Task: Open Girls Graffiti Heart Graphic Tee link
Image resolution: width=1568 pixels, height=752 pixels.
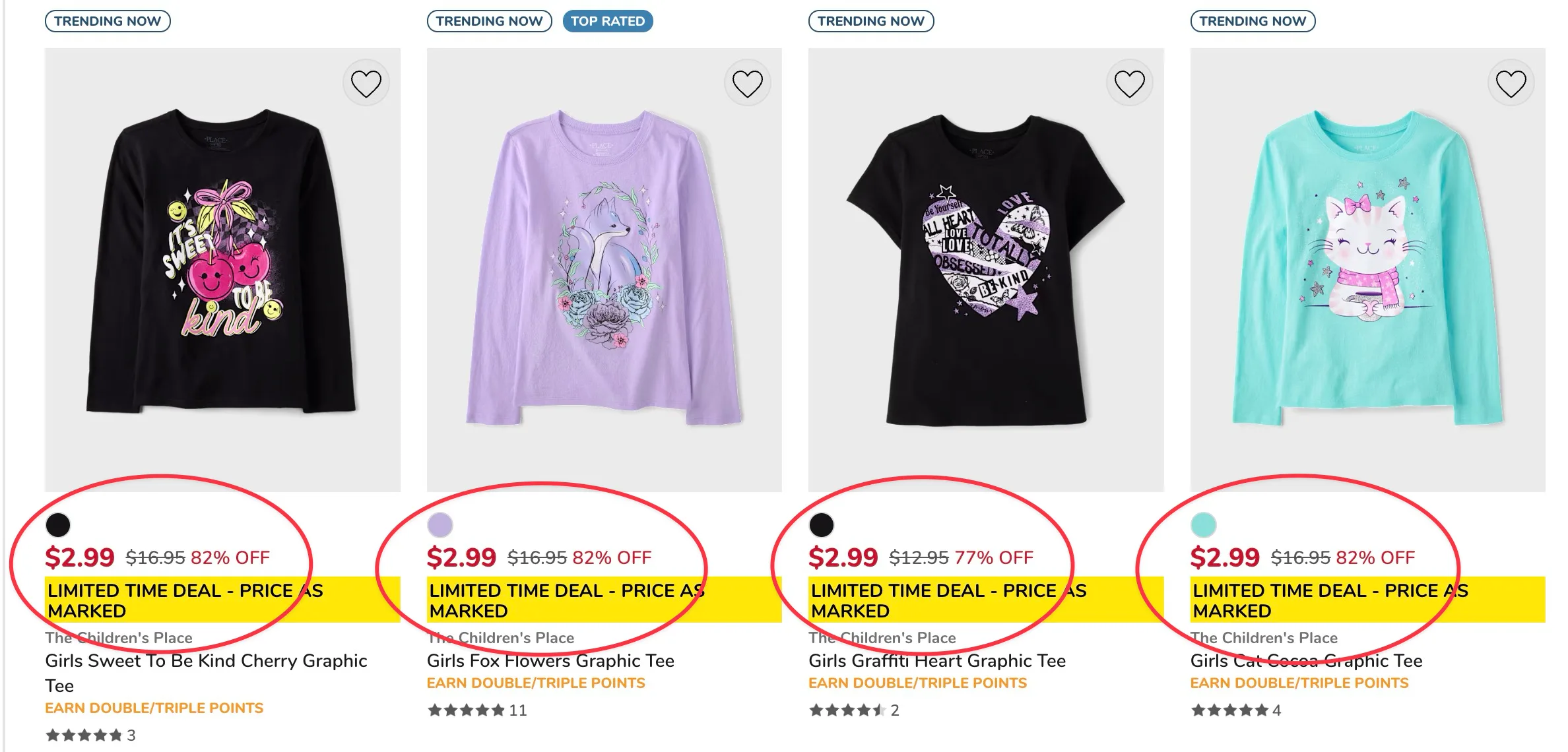Action: point(937,661)
